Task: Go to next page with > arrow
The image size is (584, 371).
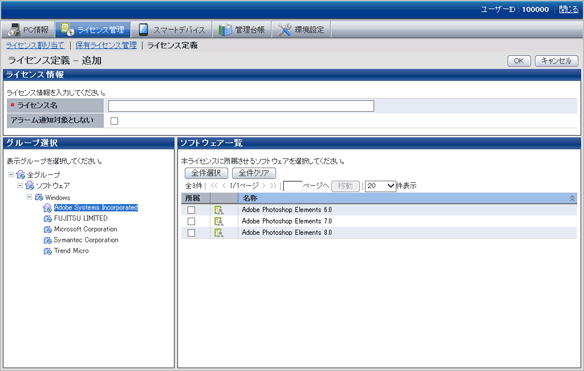Action: (x=264, y=186)
